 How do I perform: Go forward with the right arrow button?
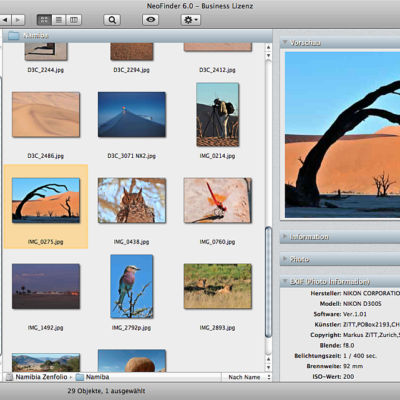click(18, 20)
